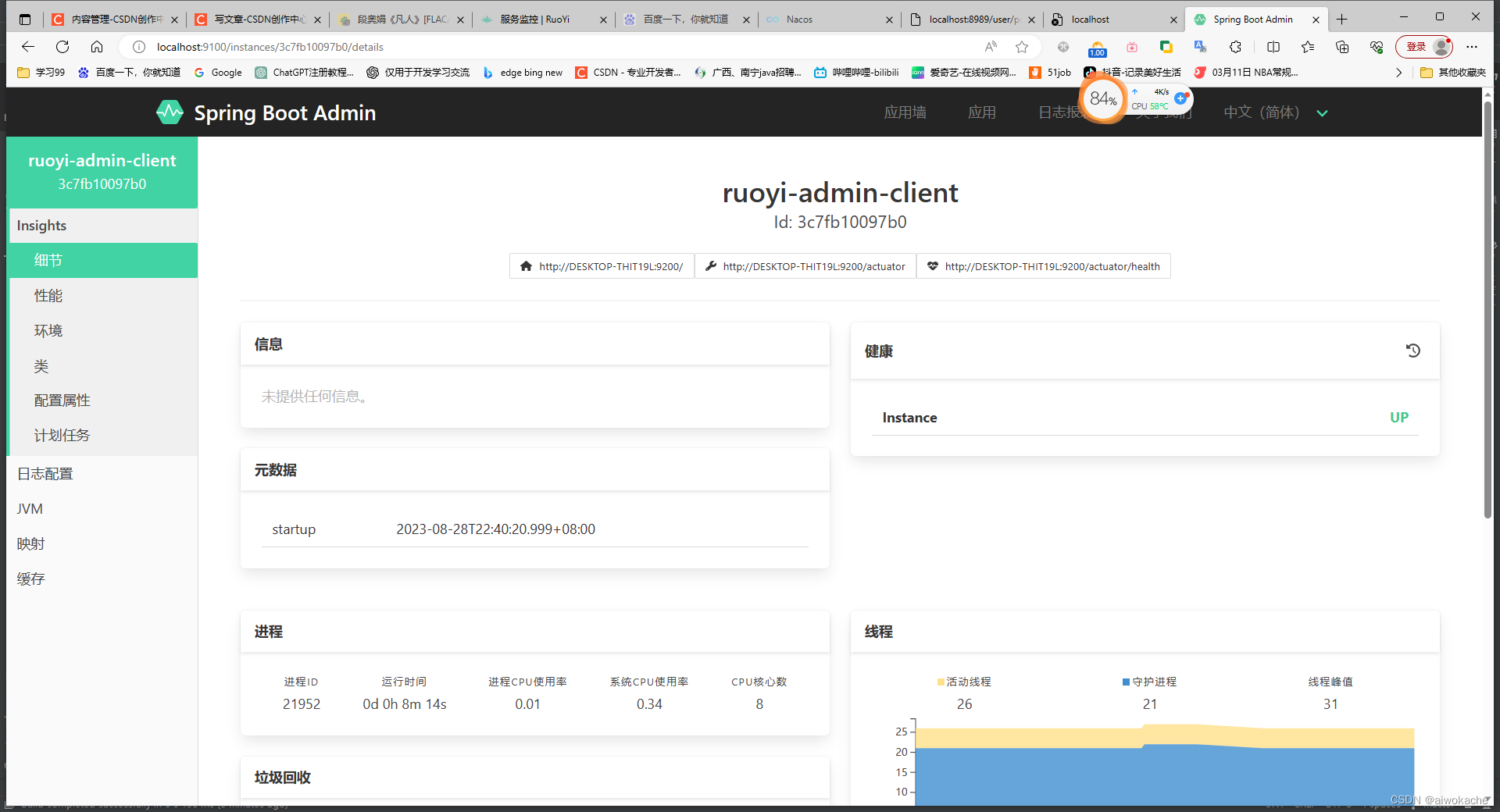Open the favorites list icon
This screenshot has height=812, width=1500.
click(1308, 47)
